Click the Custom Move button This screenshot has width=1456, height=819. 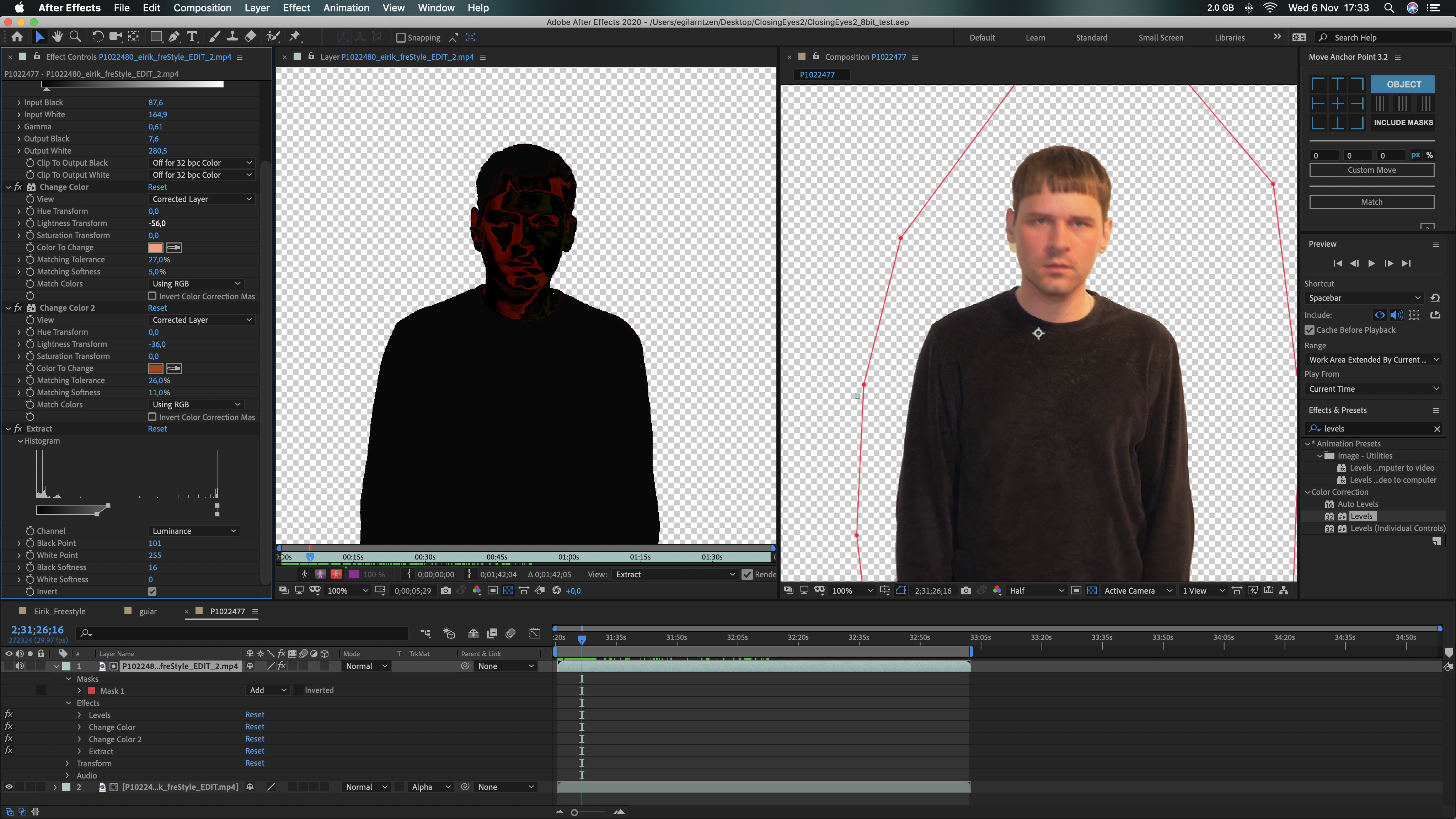pyautogui.click(x=1371, y=170)
